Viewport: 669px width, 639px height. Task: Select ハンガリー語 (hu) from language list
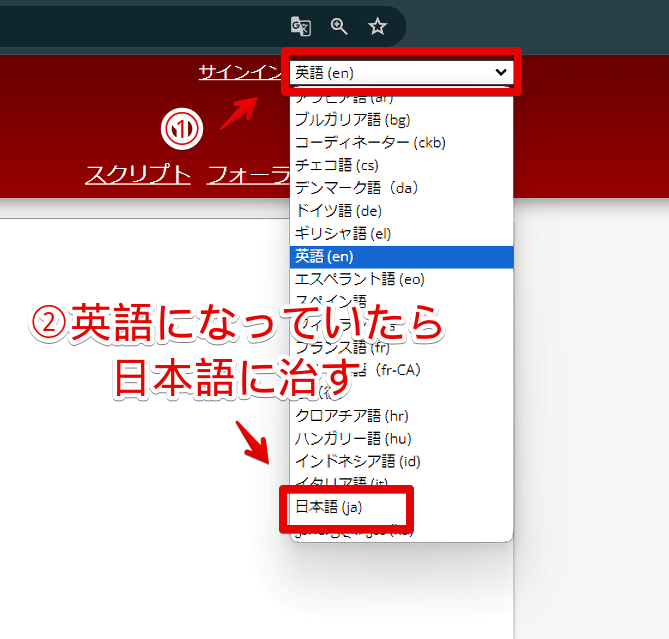point(401,439)
